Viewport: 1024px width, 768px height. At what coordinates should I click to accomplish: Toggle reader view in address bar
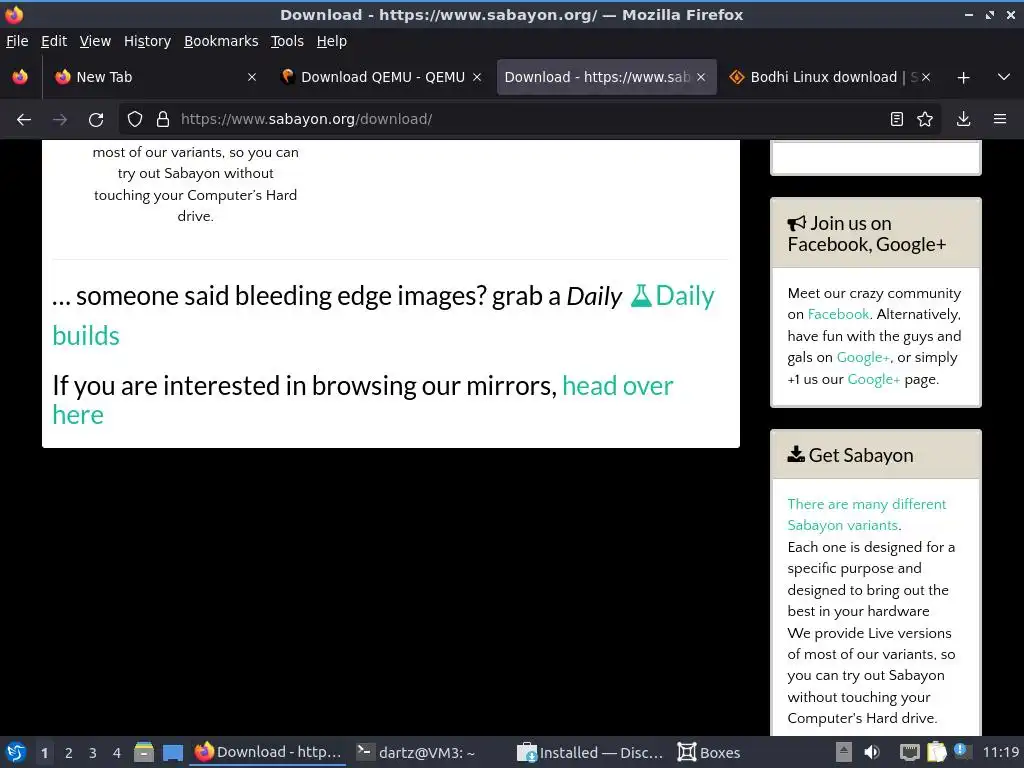coord(897,119)
